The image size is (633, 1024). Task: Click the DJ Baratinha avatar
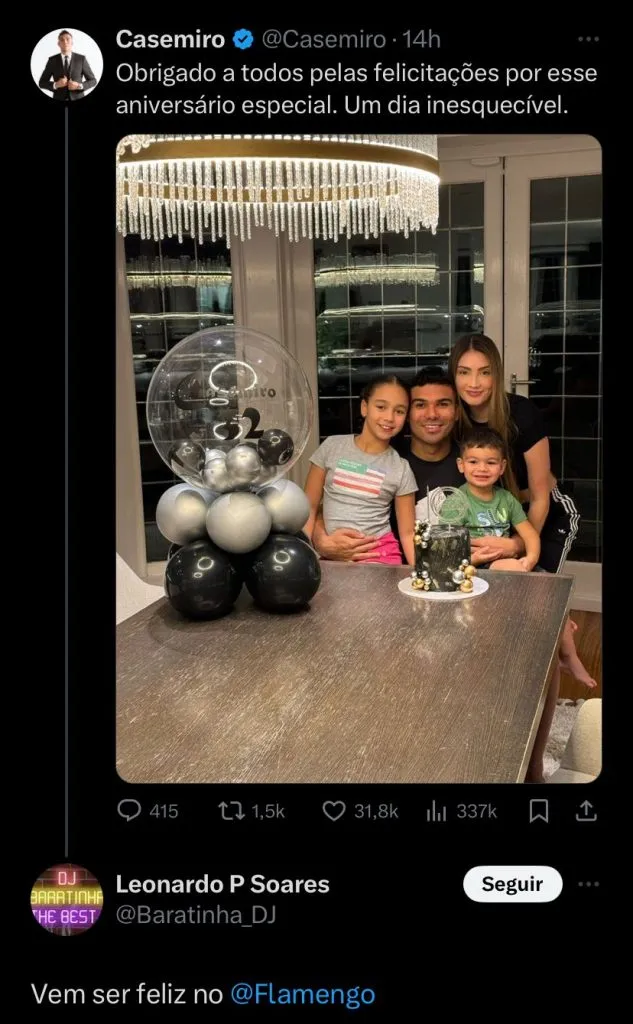pyautogui.click(x=66, y=900)
